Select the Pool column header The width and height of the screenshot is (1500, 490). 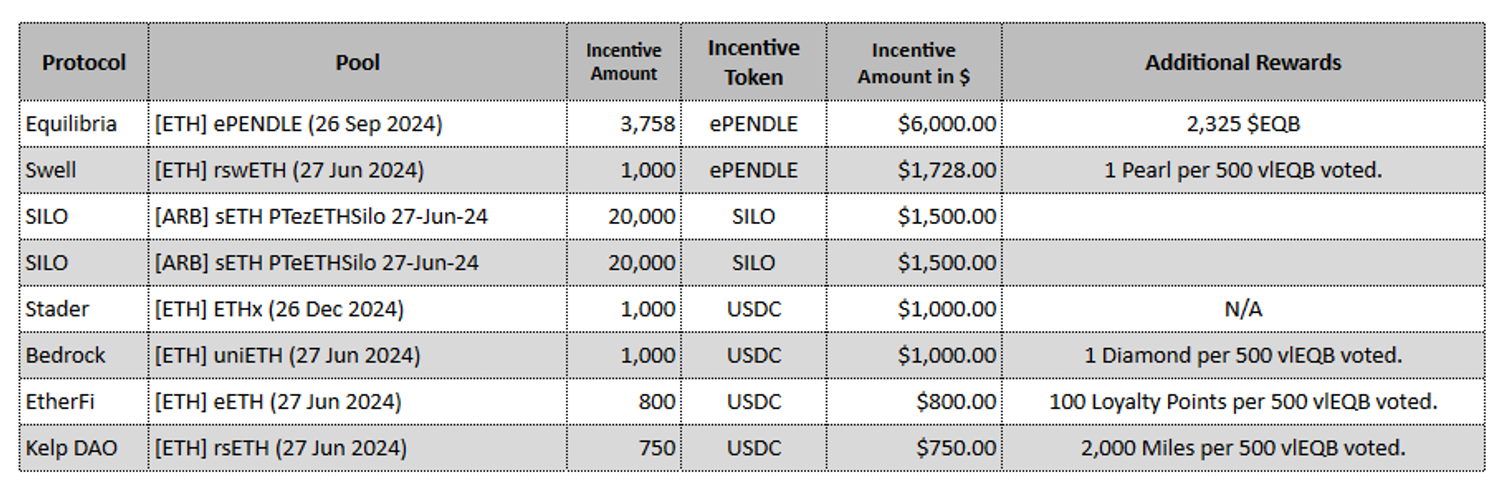pyautogui.click(x=357, y=62)
